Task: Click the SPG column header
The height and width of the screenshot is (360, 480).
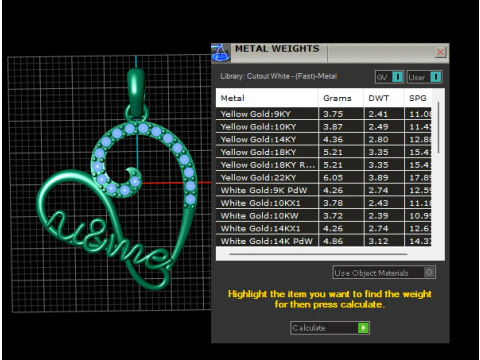Action: click(418, 98)
